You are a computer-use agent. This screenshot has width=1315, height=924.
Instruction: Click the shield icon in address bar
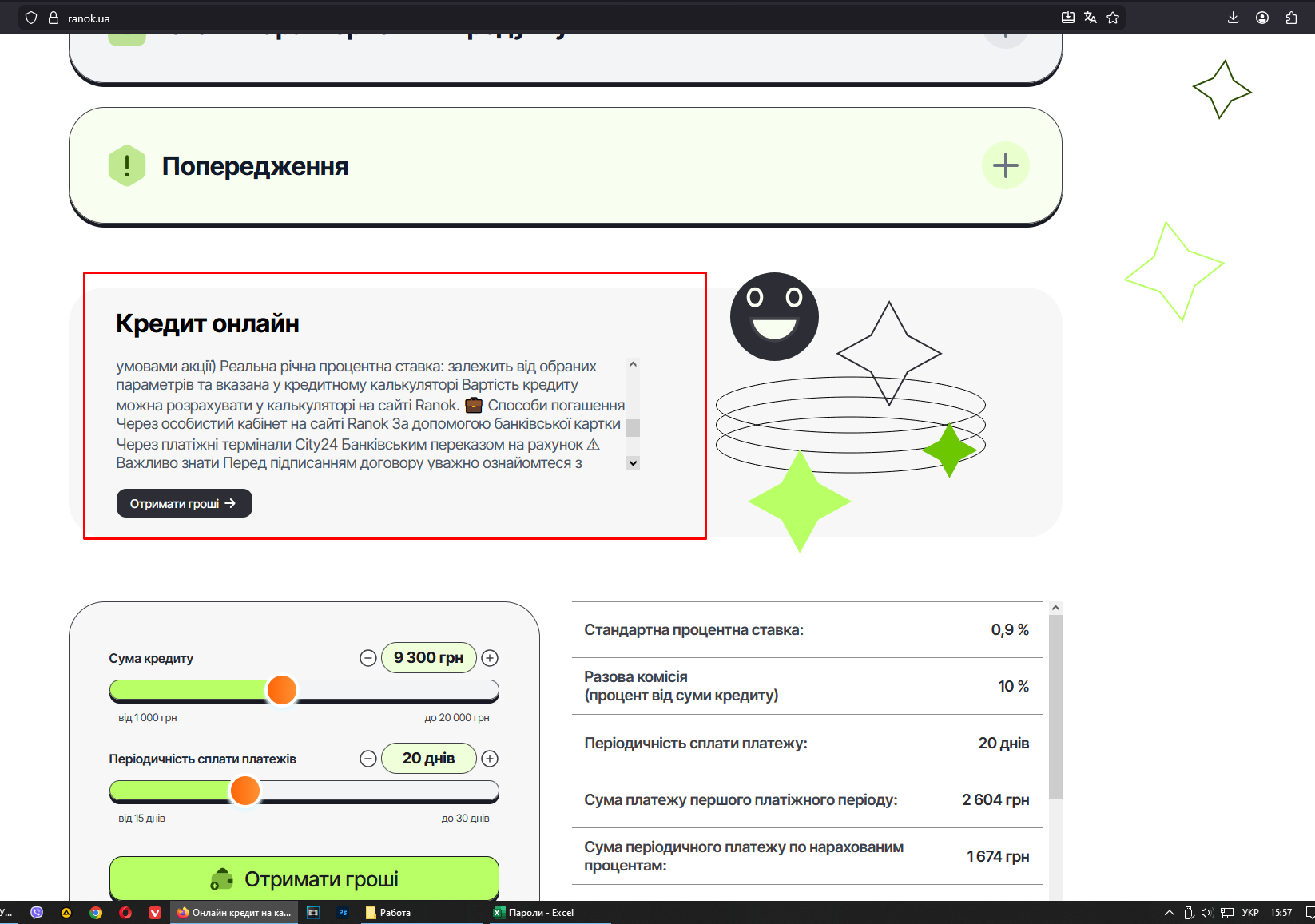click(x=31, y=18)
